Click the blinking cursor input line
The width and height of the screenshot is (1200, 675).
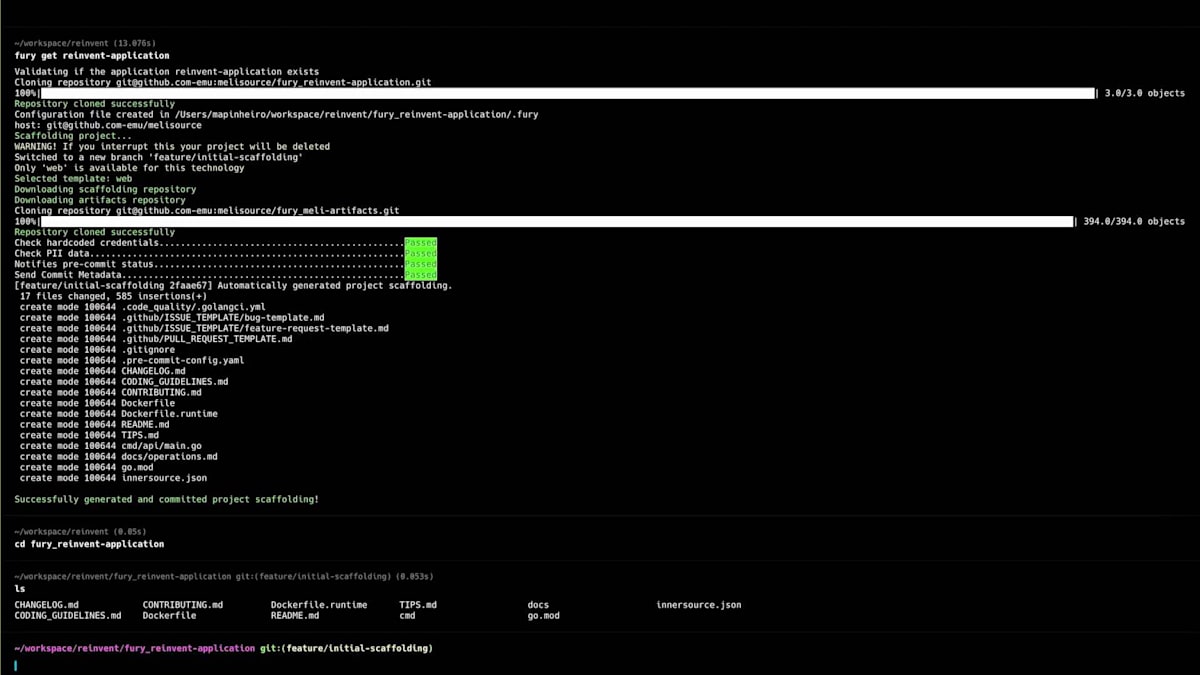tap(16, 665)
